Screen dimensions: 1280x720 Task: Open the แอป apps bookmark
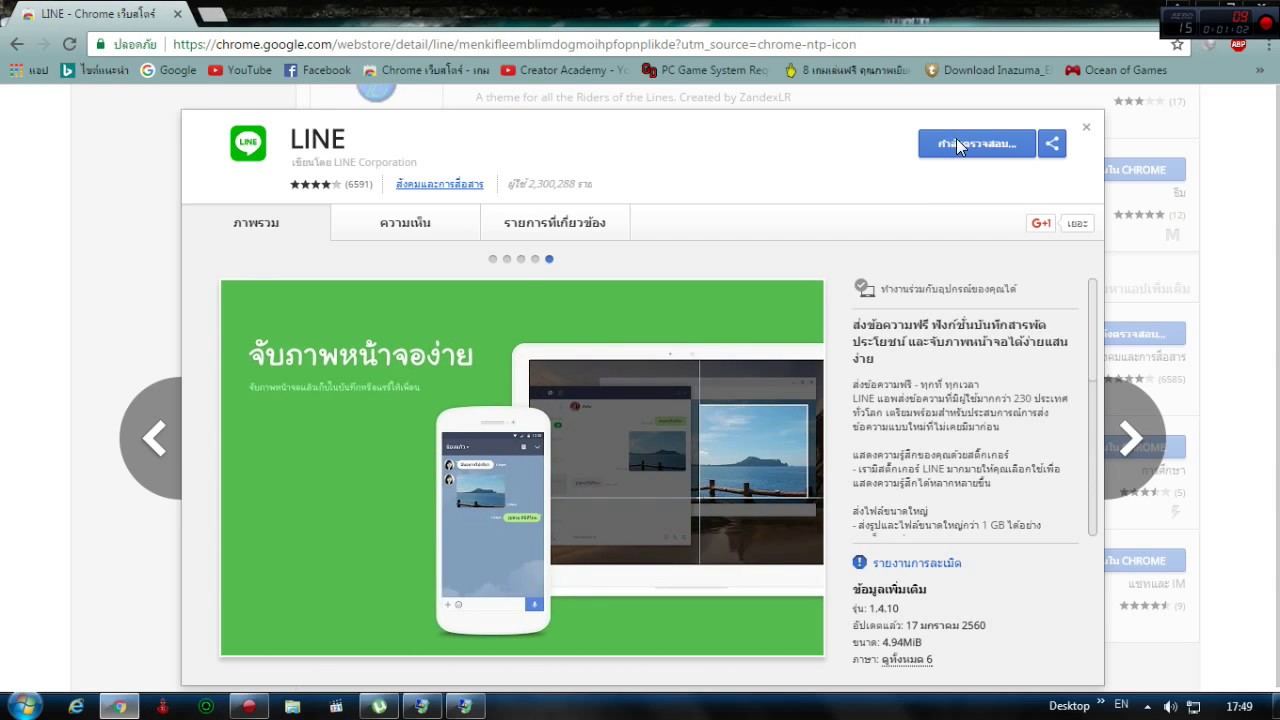pyautogui.click(x=30, y=70)
